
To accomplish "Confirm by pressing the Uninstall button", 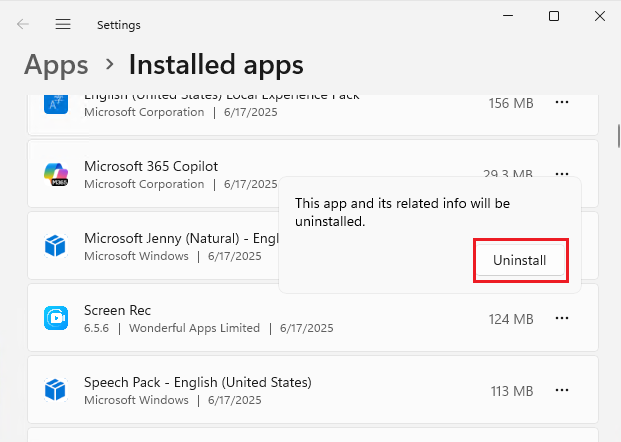I will pyautogui.click(x=520, y=260).
